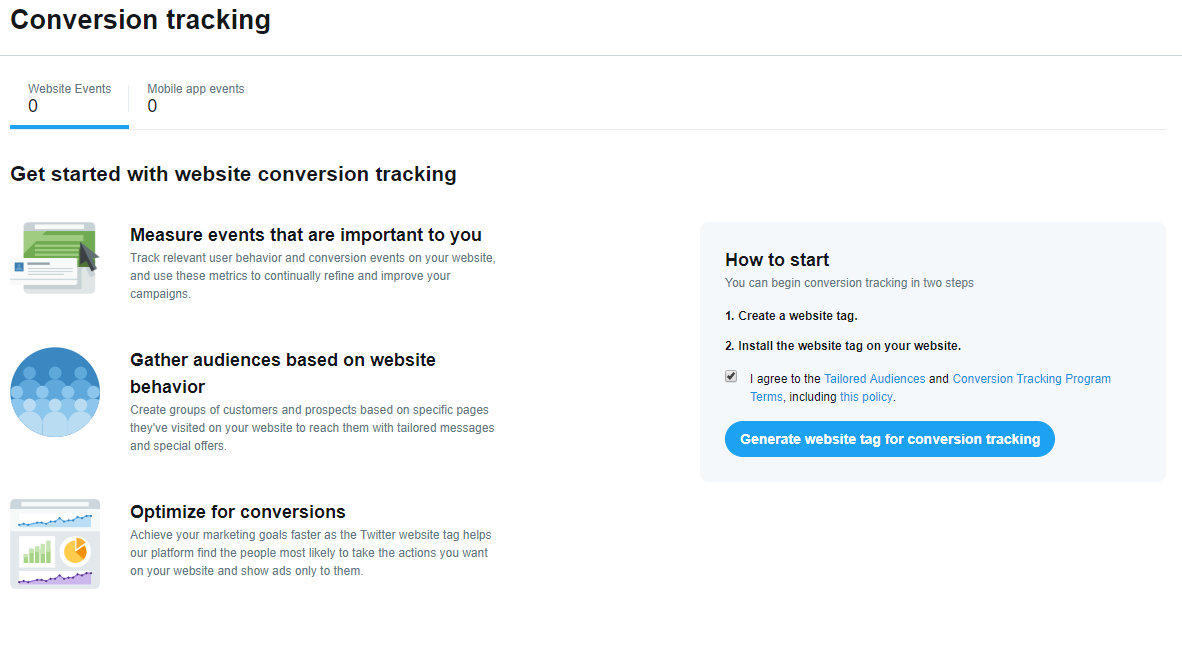
Task: Click the Gather audiences based on website heading
Action: coord(283,360)
